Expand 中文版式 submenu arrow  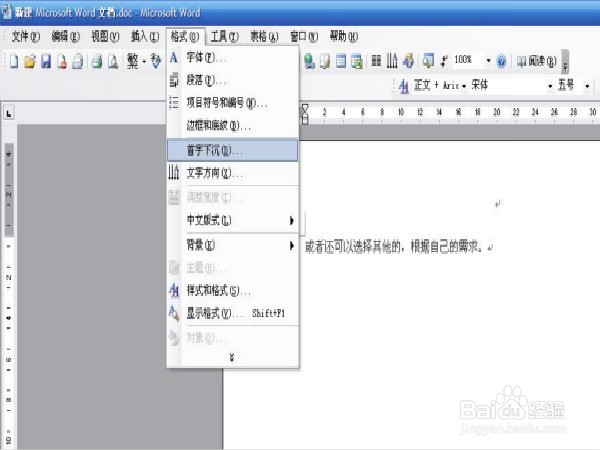click(x=292, y=221)
